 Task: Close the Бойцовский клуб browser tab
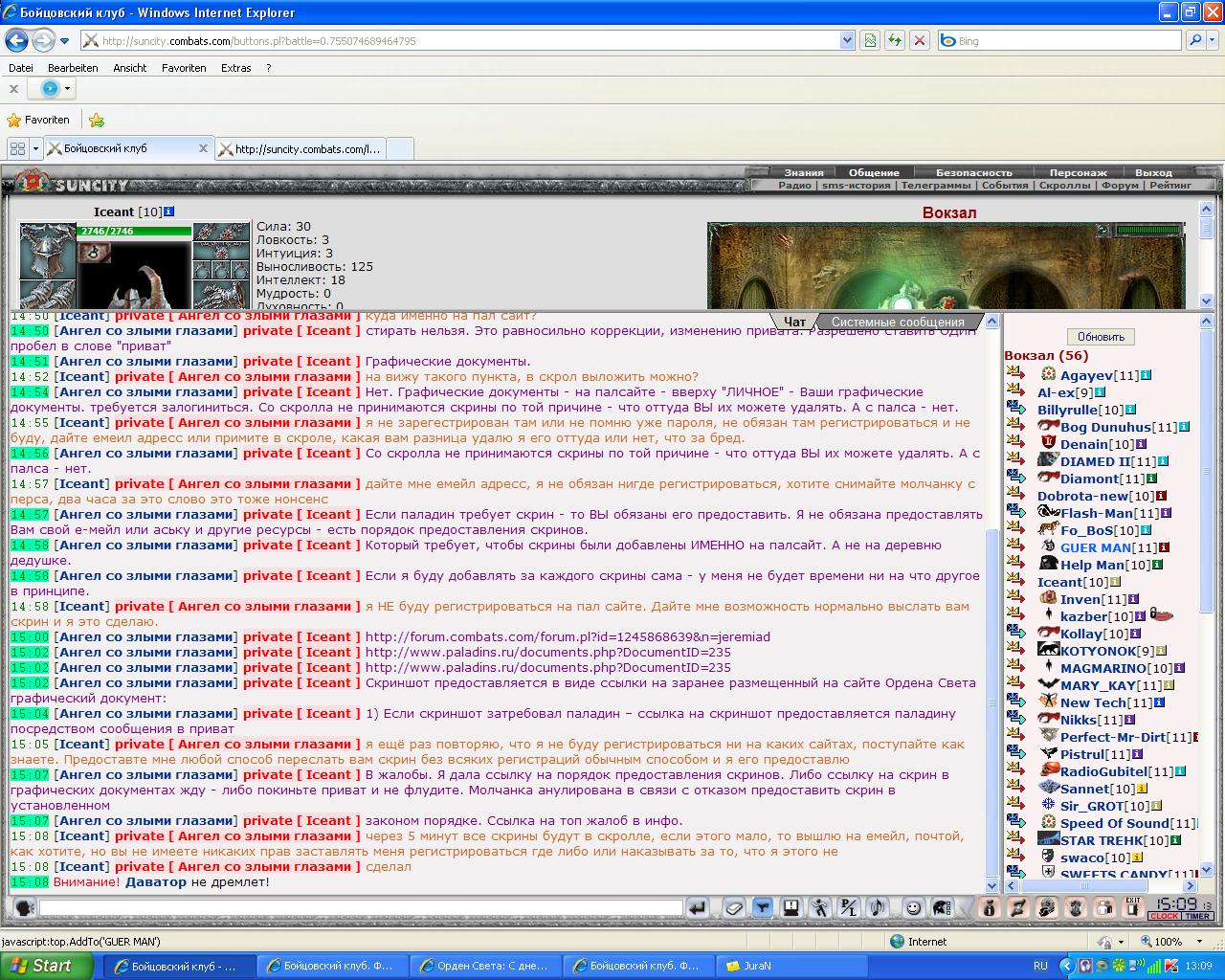(203, 148)
